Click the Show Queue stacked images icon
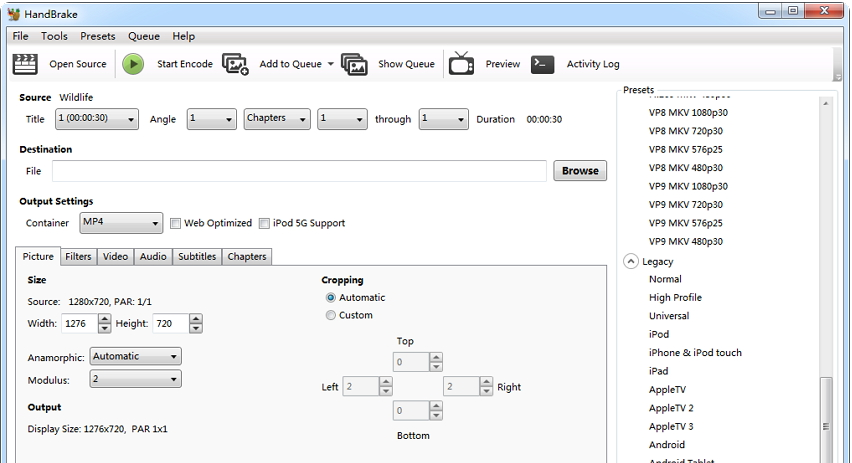Viewport: 852px width, 463px height. (354, 64)
